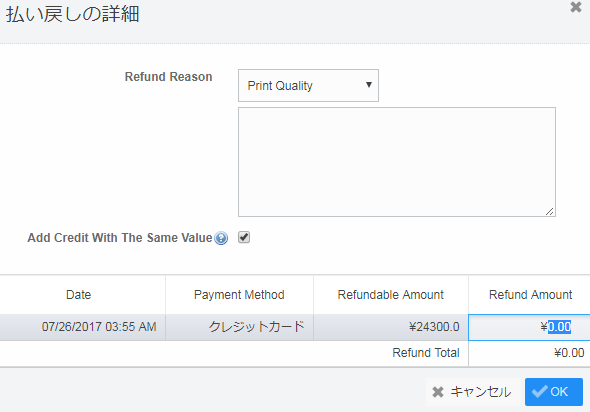The width and height of the screenshot is (590, 412).
Task: Click the OK button
Action: click(554, 392)
